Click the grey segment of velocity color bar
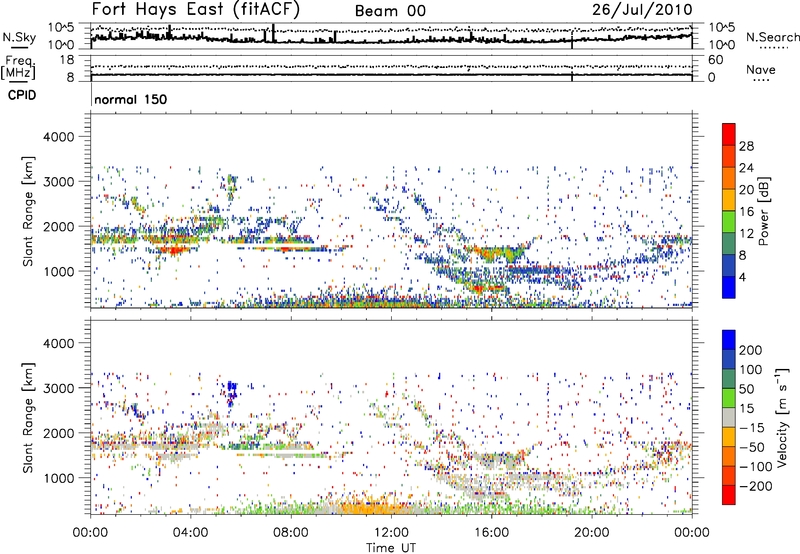 pyautogui.click(x=729, y=417)
